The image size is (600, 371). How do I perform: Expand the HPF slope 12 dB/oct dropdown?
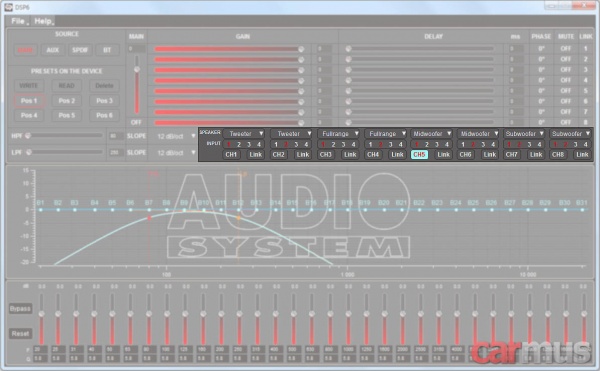coord(175,136)
